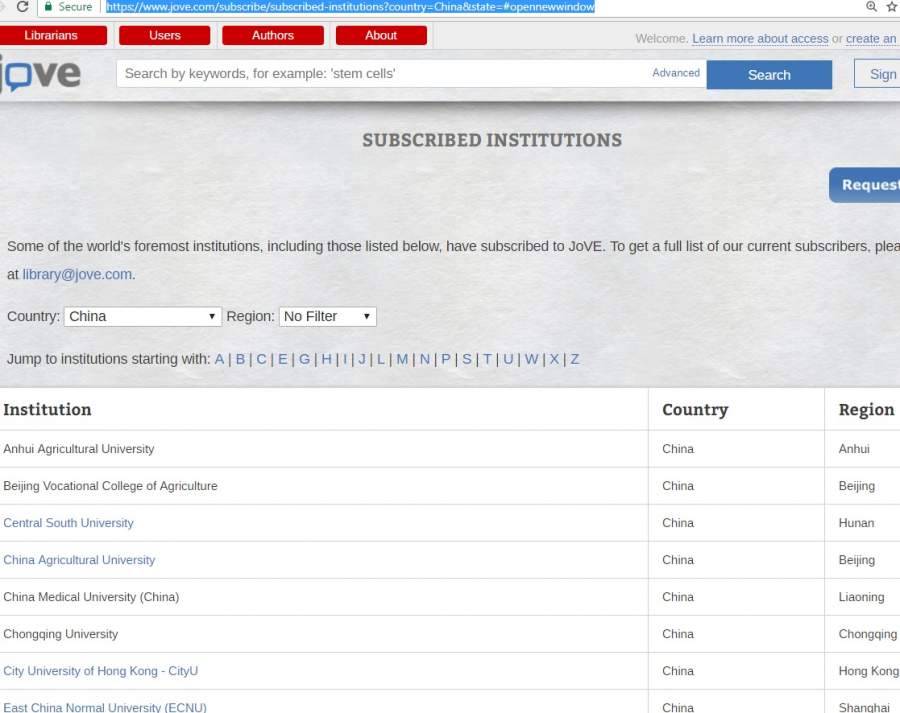The image size is (900, 713).
Task: Jump to institutions starting with N
Action: (x=425, y=359)
